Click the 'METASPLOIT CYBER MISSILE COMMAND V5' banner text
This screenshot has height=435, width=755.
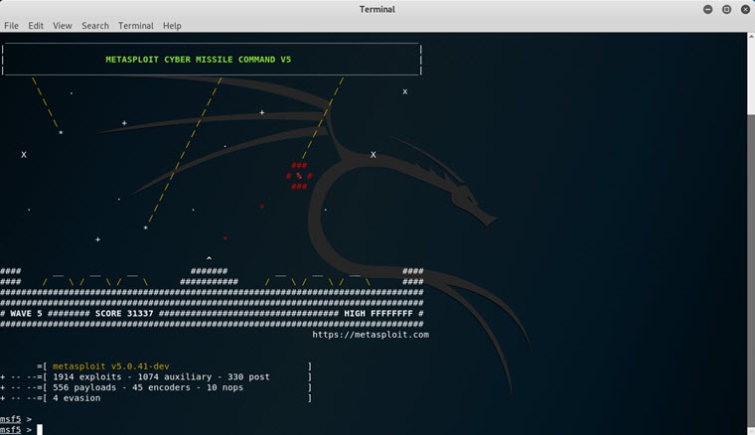(198, 59)
